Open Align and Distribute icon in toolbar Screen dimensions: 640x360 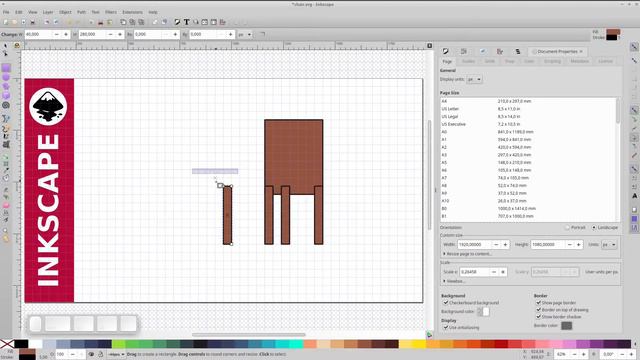pyautogui.click(x=223, y=22)
